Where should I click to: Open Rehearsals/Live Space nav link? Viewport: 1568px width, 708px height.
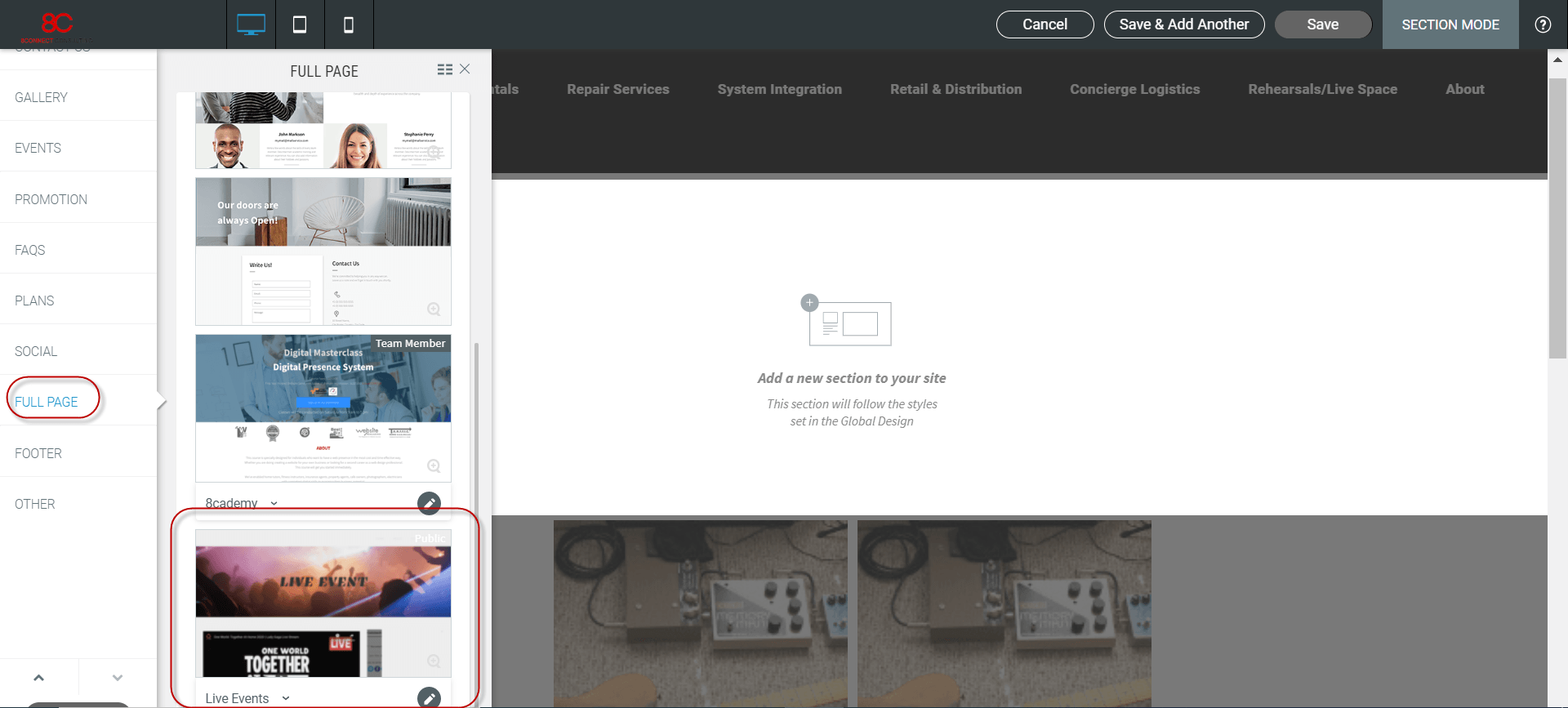[x=1323, y=89]
